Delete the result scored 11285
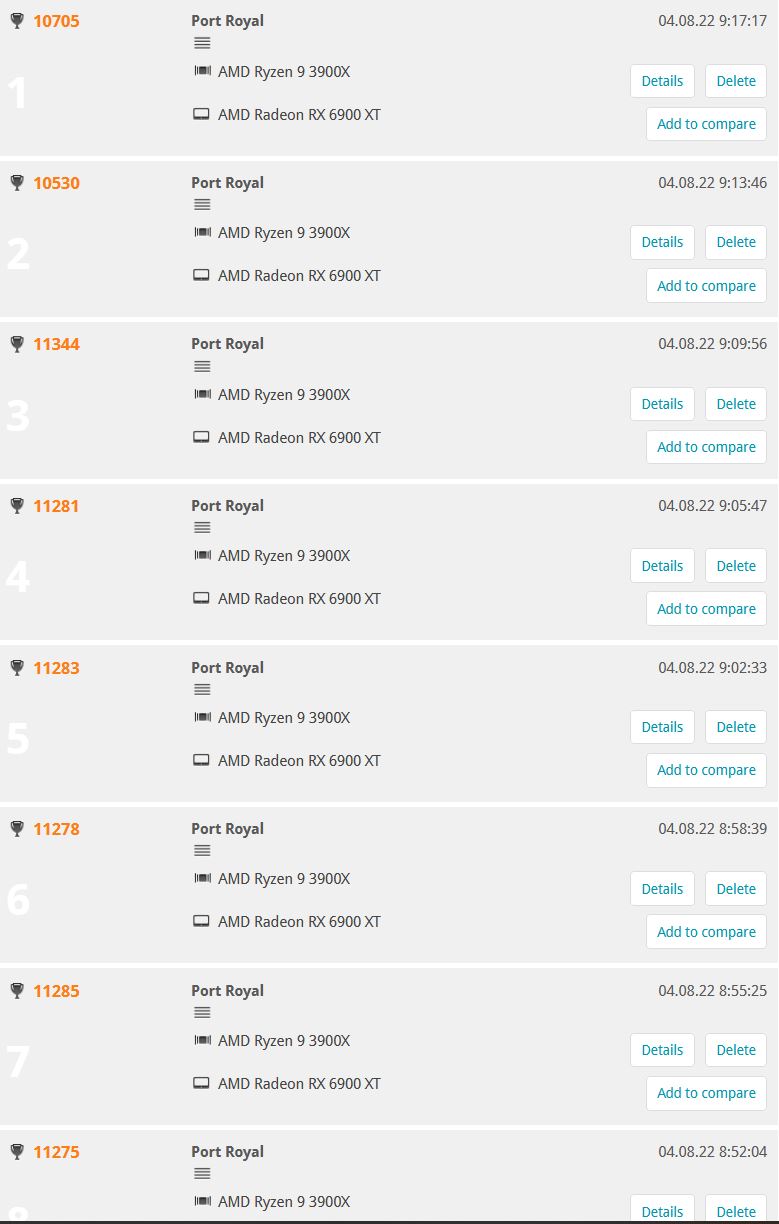The image size is (779, 1224). (x=736, y=1050)
